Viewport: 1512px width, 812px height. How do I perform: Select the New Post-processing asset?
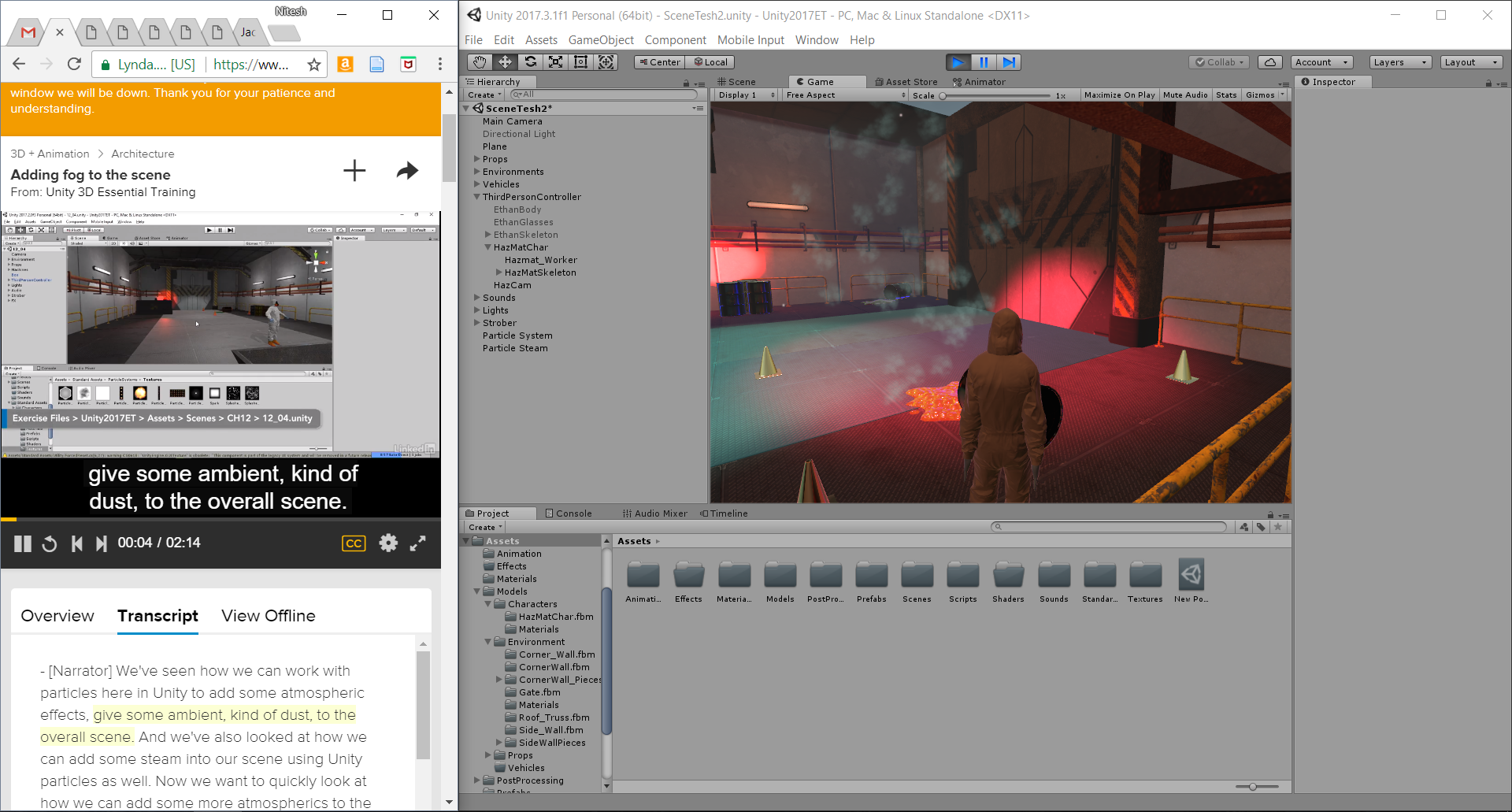click(1191, 582)
